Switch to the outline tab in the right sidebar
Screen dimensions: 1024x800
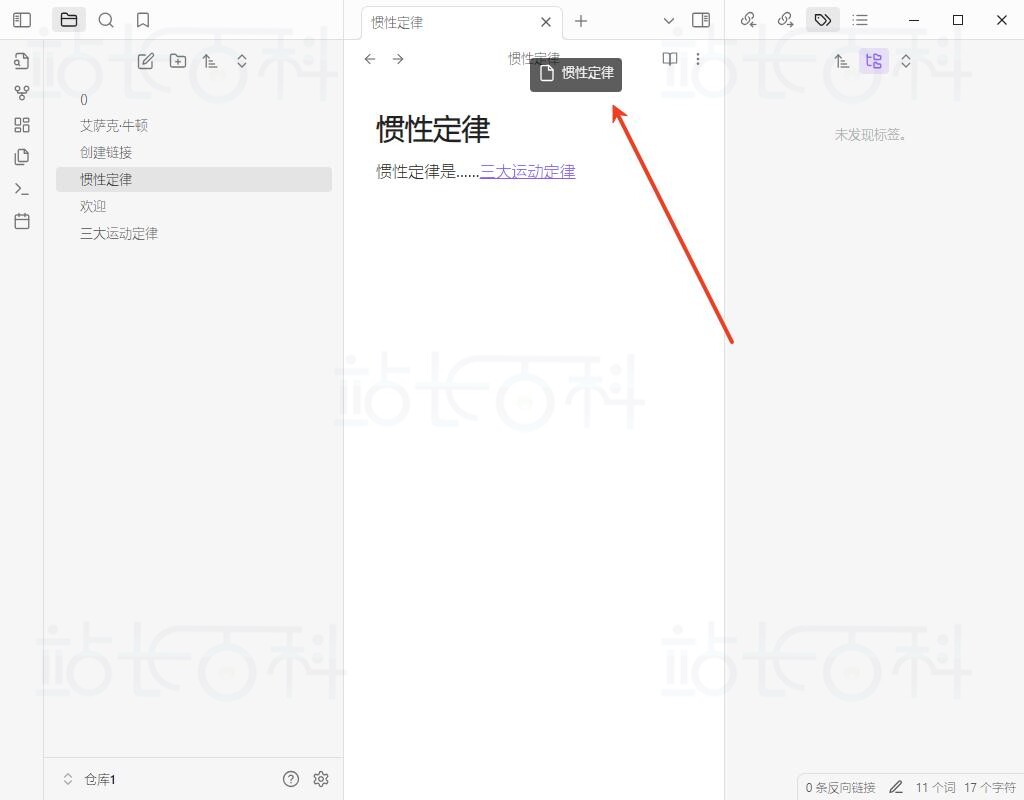860,20
